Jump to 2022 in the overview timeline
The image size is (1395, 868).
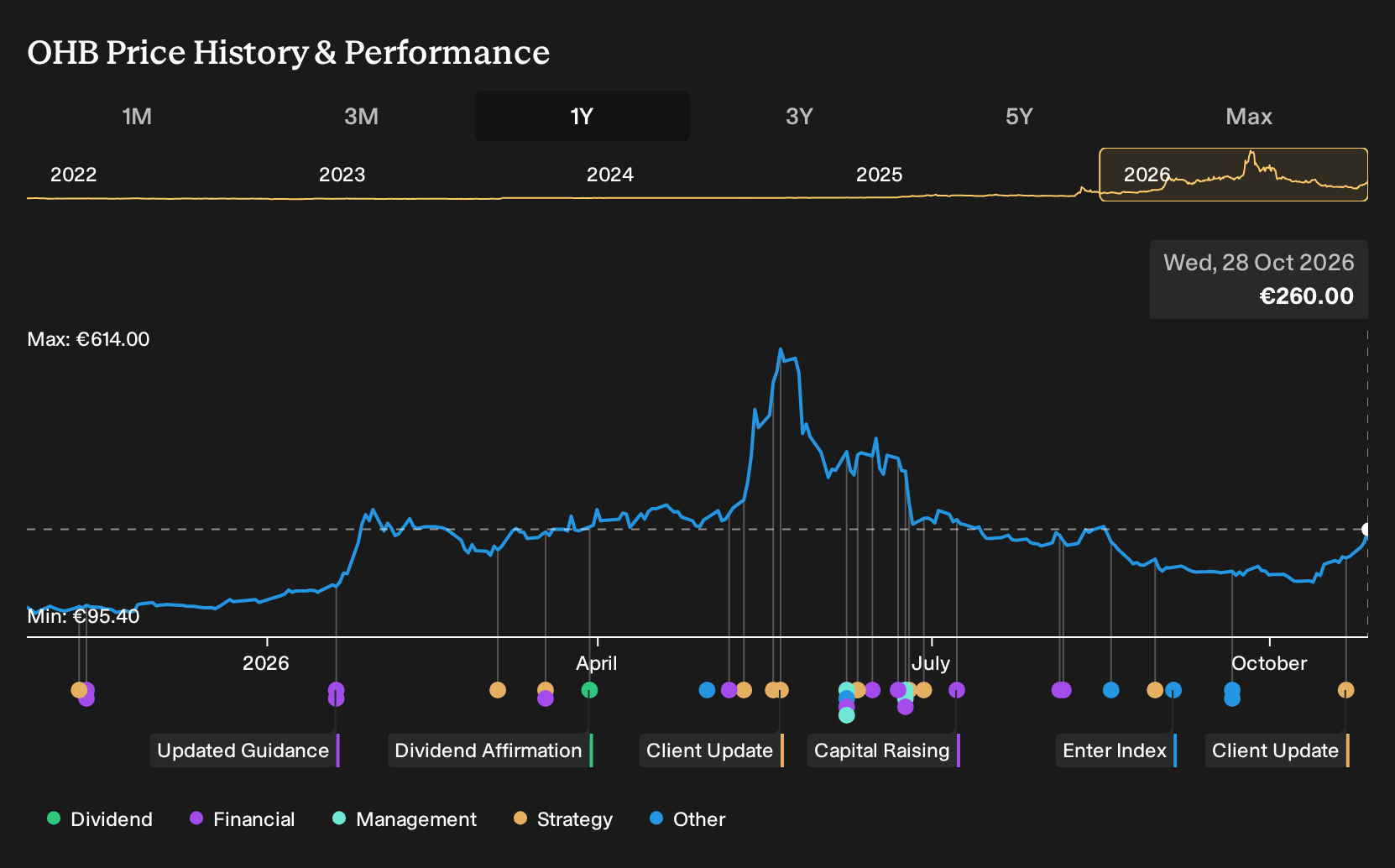pyautogui.click(x=74, y=175)
